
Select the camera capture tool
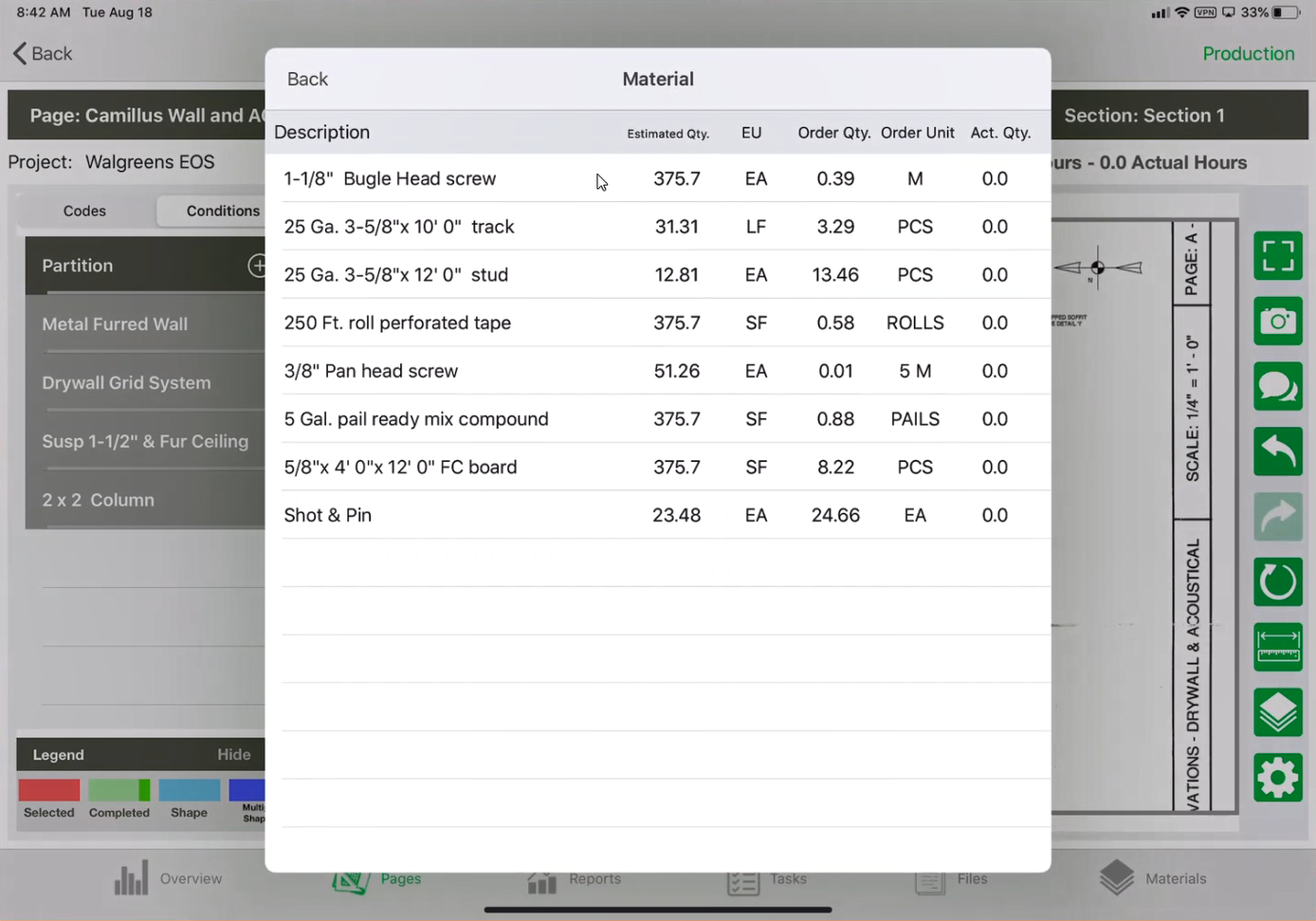tap(1277, 322)
